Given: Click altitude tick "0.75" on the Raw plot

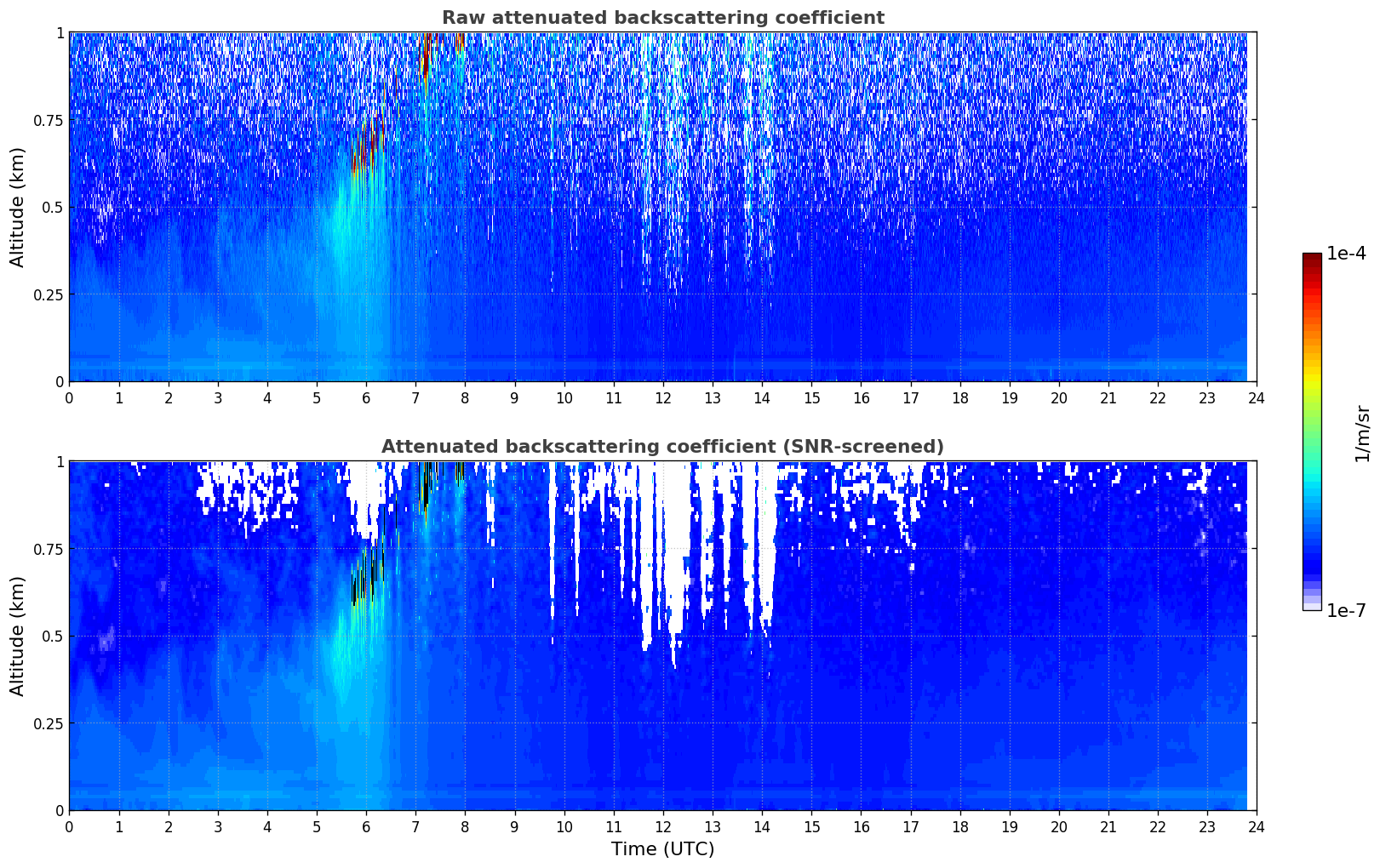Looking at the screenshot, I should [49, 120].
